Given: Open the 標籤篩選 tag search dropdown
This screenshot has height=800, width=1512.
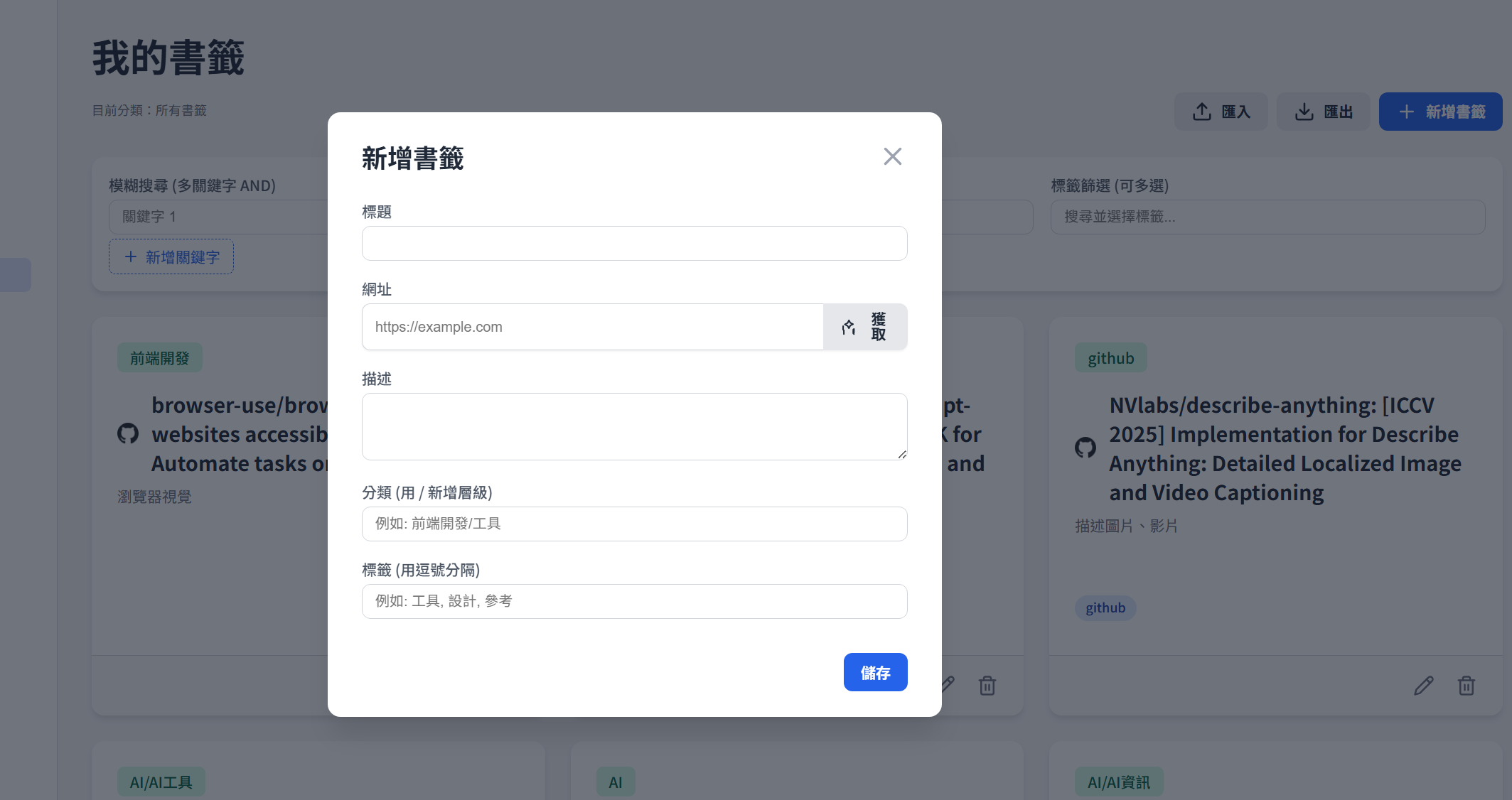Looking at the screenshot, I should coord(1267,217).
